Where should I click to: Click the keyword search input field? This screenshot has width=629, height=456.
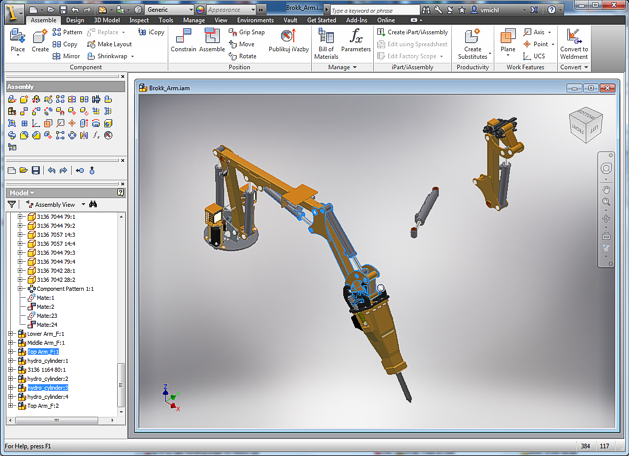(375, 10)
